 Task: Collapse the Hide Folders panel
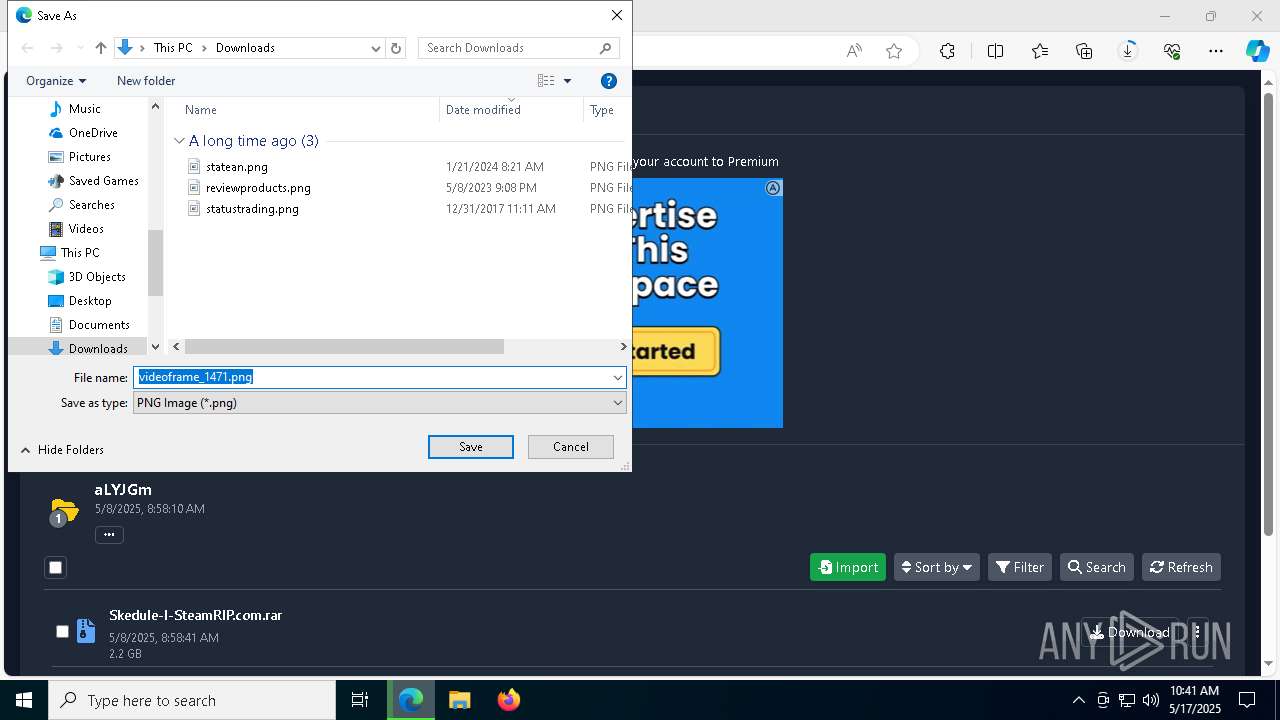click(62, 450)
